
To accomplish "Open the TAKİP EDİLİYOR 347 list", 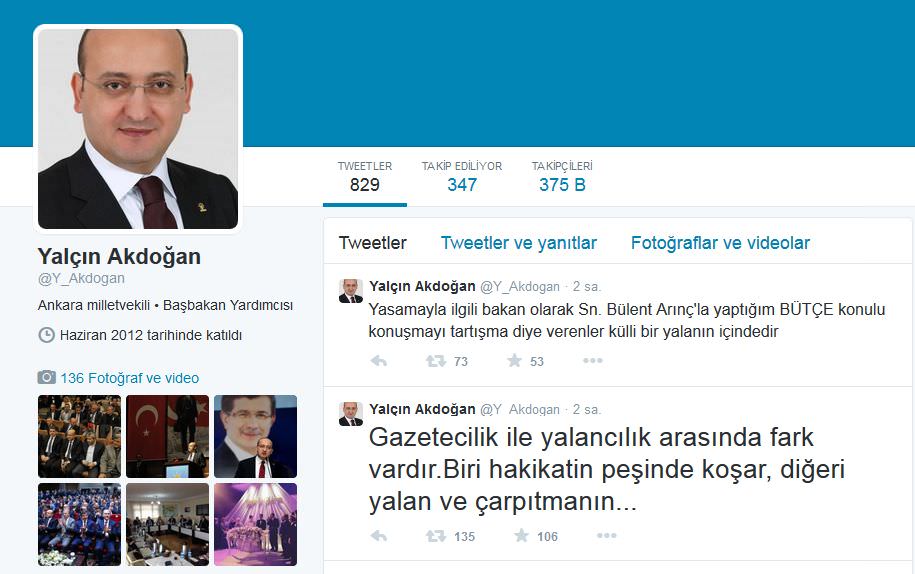I will click(x=462, y=177).
